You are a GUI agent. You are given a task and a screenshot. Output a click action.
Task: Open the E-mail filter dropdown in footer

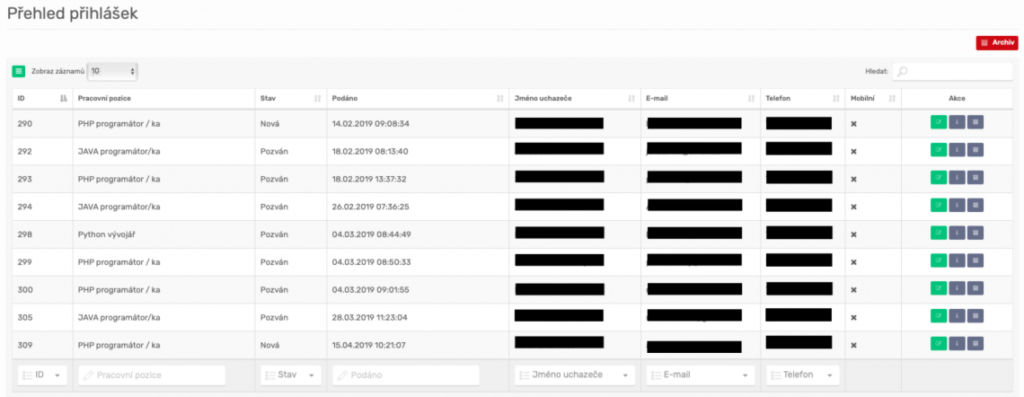coord(700,375)
